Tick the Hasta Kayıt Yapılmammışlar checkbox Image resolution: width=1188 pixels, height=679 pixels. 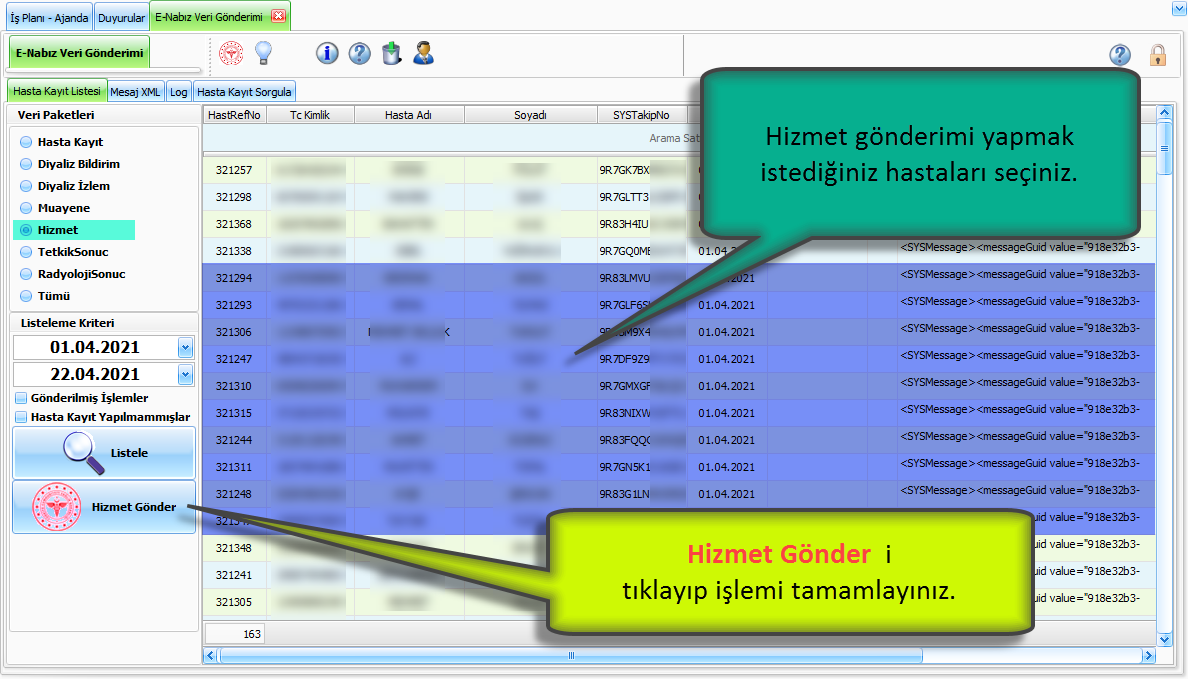point(21,417)
